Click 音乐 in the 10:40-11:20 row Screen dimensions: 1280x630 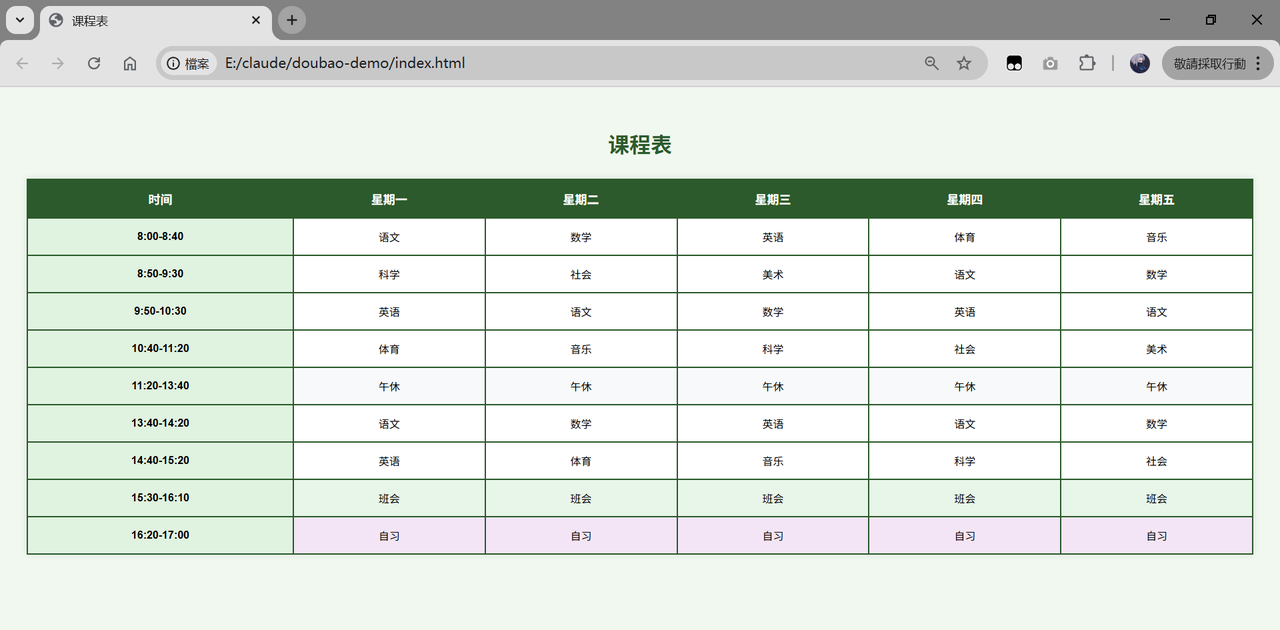pos(581,350)
